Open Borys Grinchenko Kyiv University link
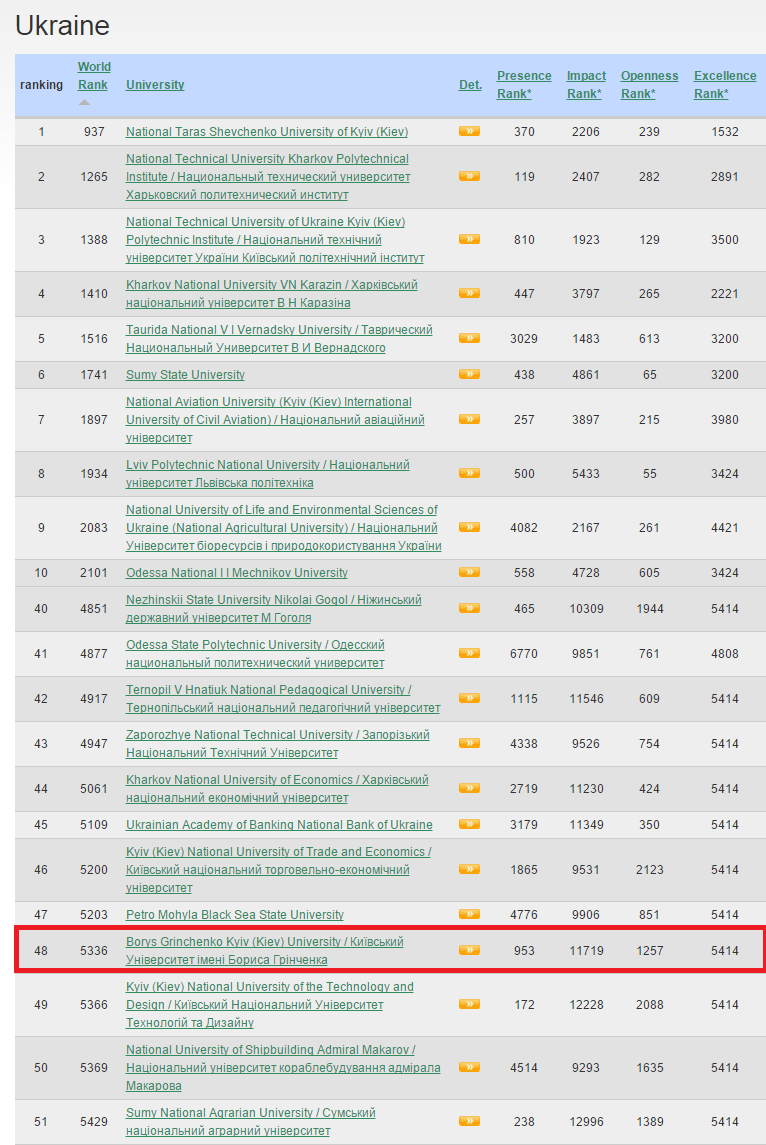Screen dimensions: 766x1145 pos(264,951)
